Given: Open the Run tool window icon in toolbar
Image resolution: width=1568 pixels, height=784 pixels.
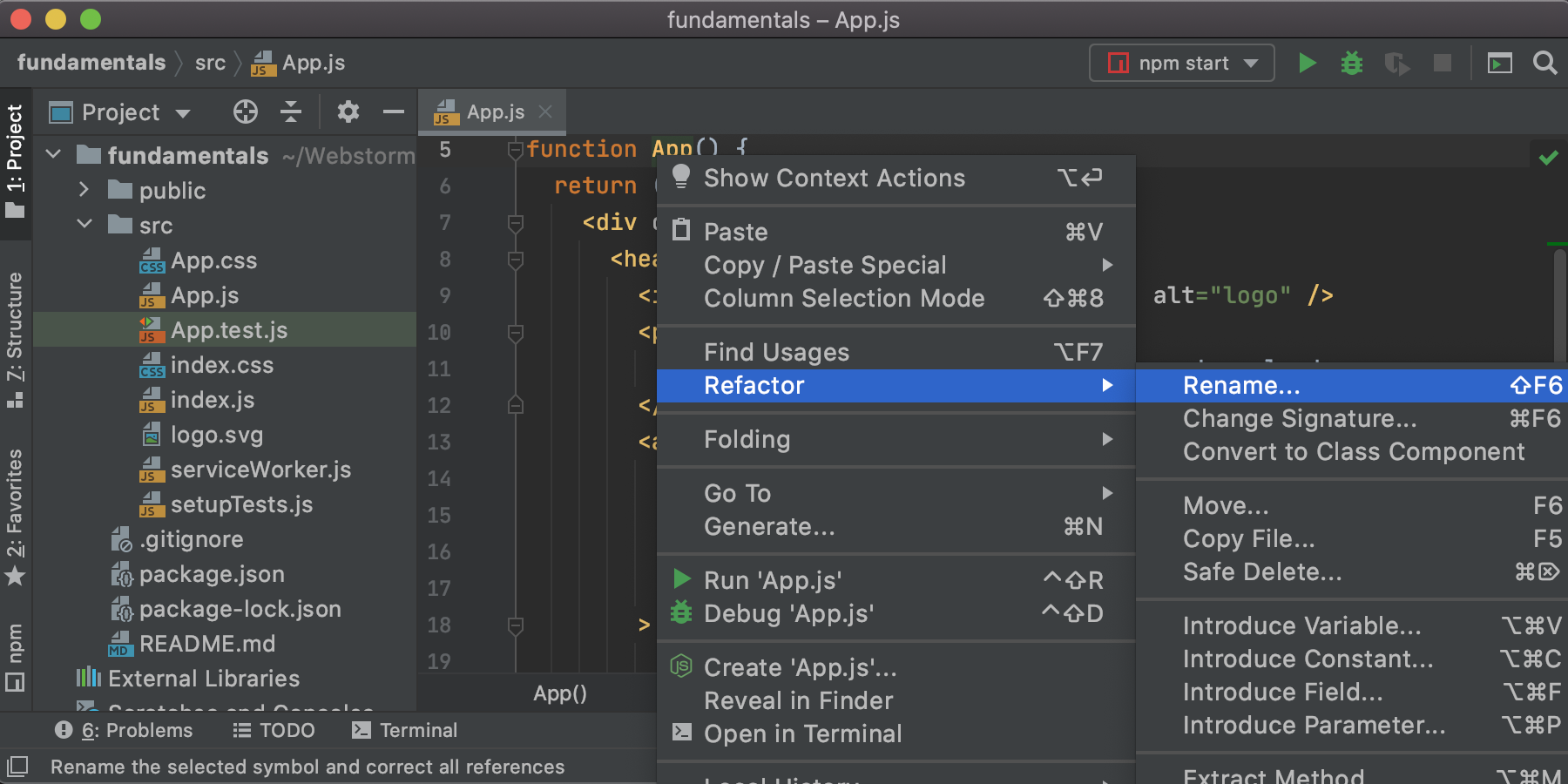Looking at the screenshot, I should coord(1499,63).
